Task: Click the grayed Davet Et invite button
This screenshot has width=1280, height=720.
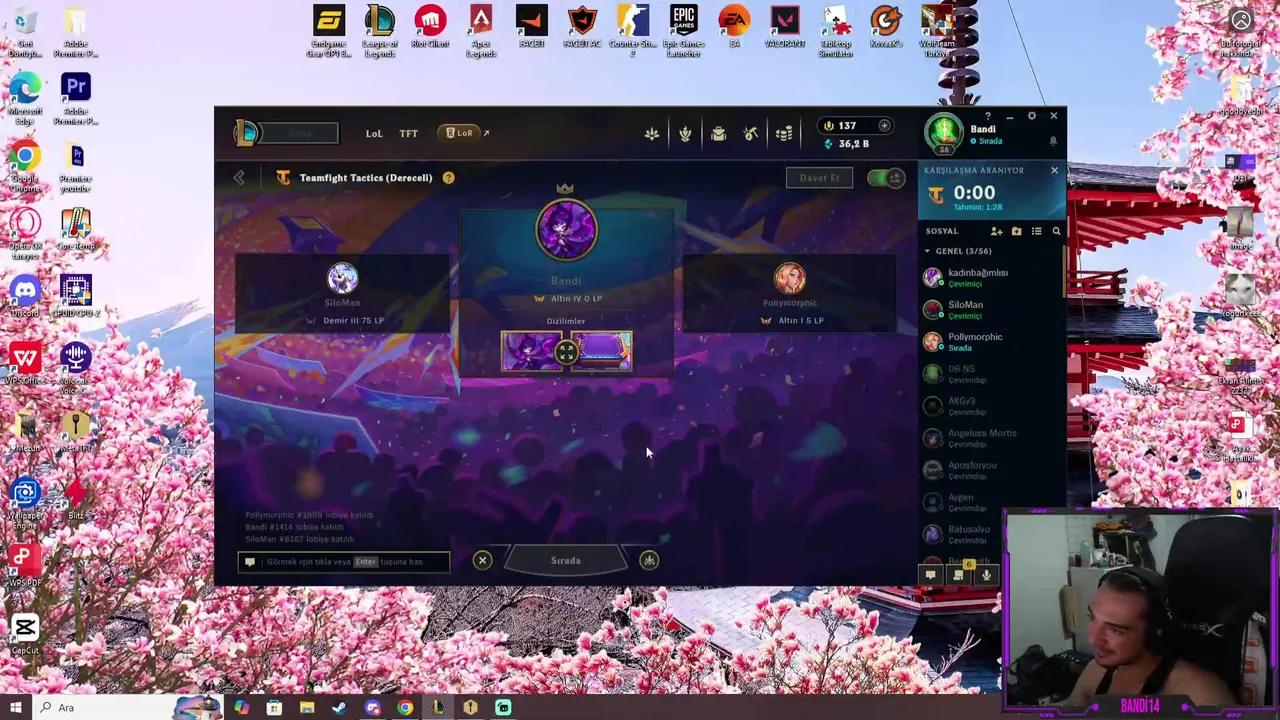Action: (819, 178)
